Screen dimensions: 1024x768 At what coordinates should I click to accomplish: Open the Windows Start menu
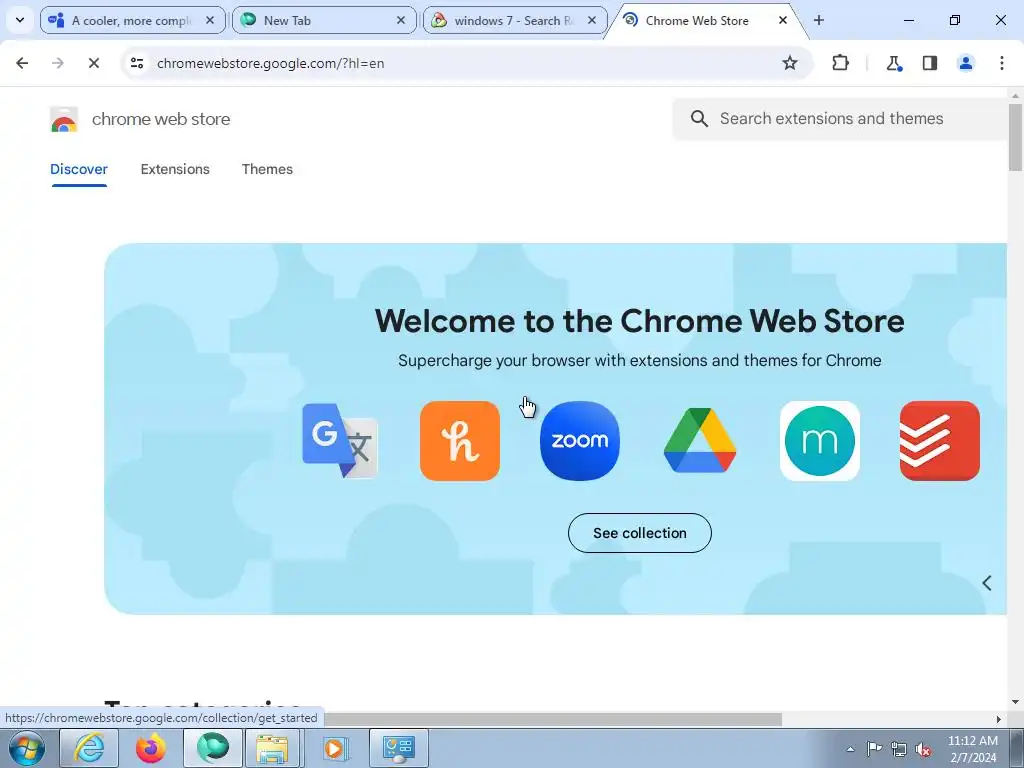[x=27, y=748]
